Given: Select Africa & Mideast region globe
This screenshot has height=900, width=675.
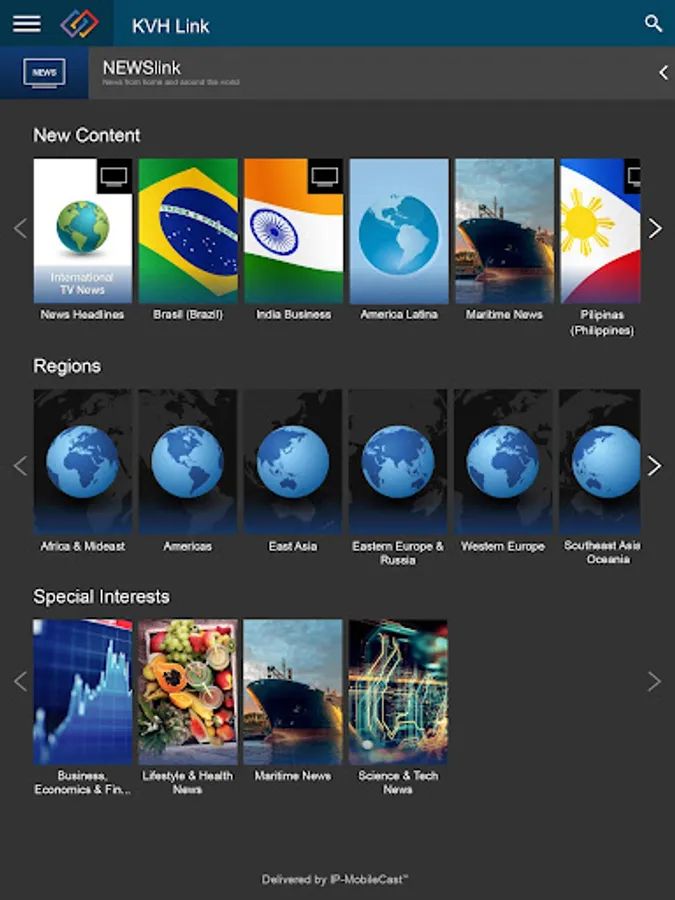Looking at the screenshot, I should (83, 461).
